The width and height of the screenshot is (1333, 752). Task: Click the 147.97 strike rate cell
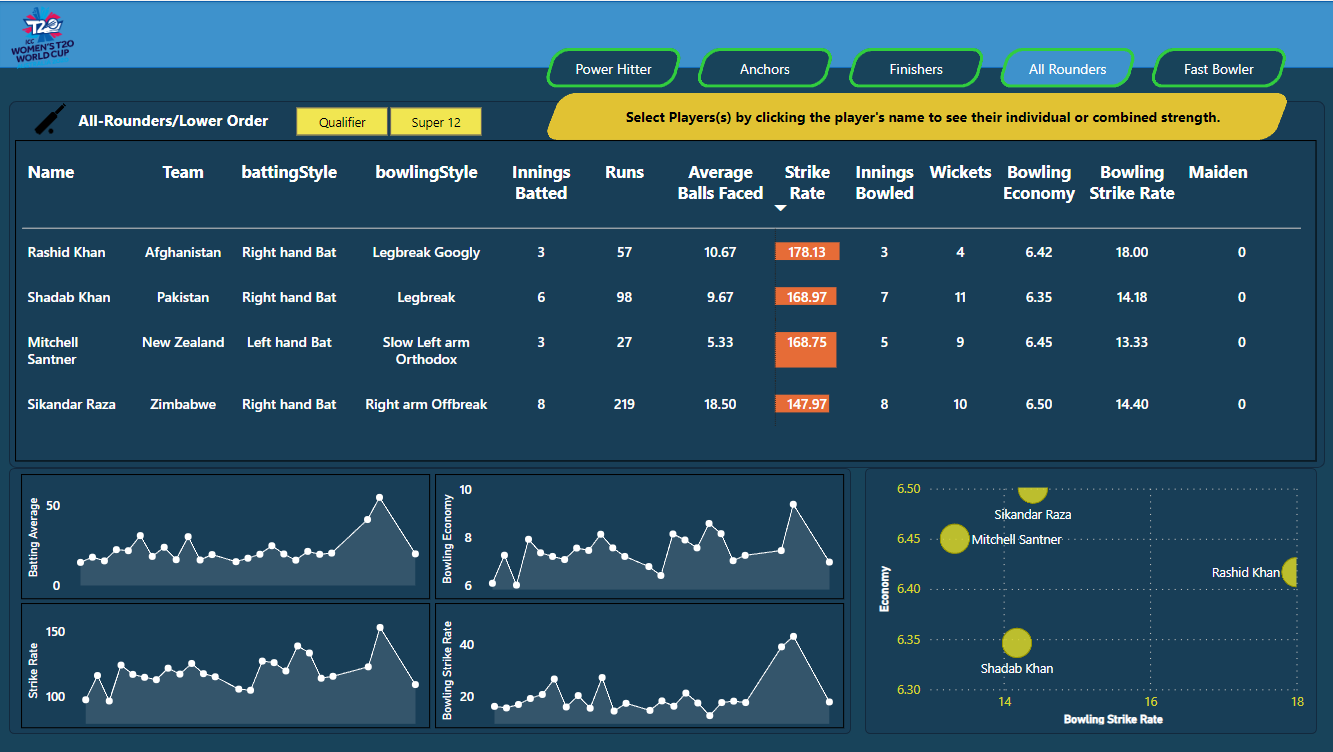point(803,404)
